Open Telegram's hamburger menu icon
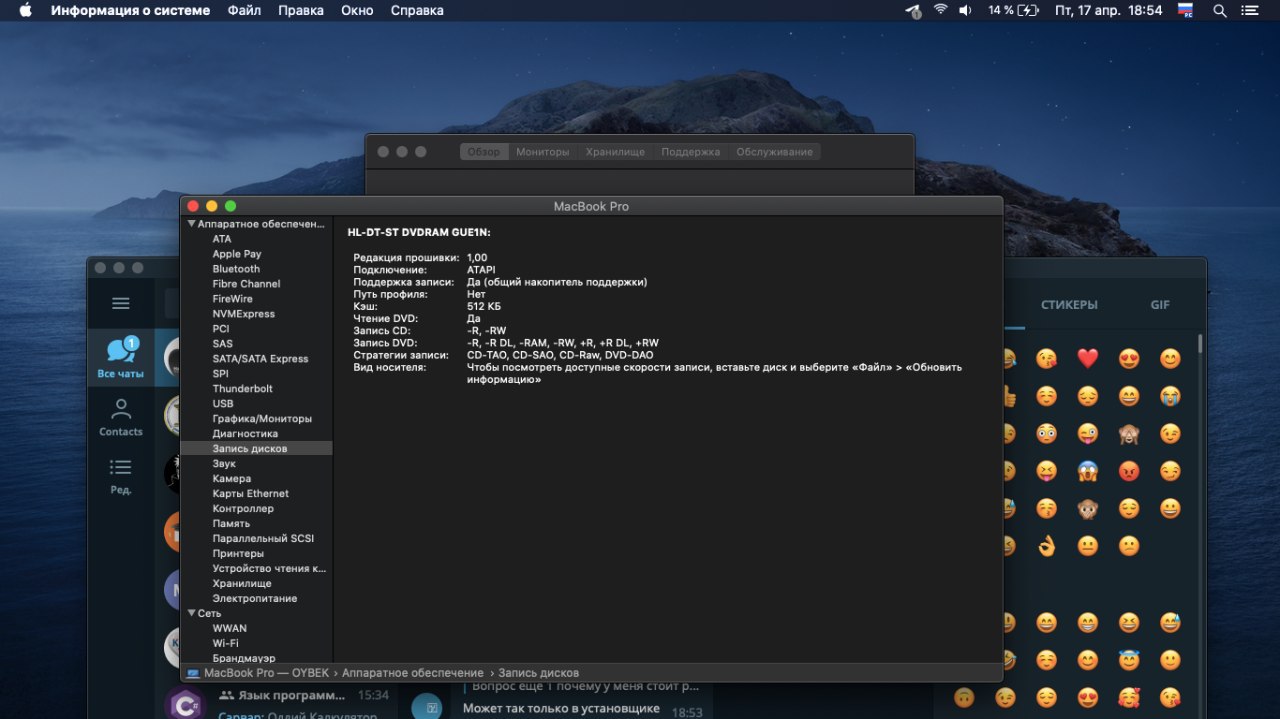This screenshot has width=1280, height=719. [121, 303]
